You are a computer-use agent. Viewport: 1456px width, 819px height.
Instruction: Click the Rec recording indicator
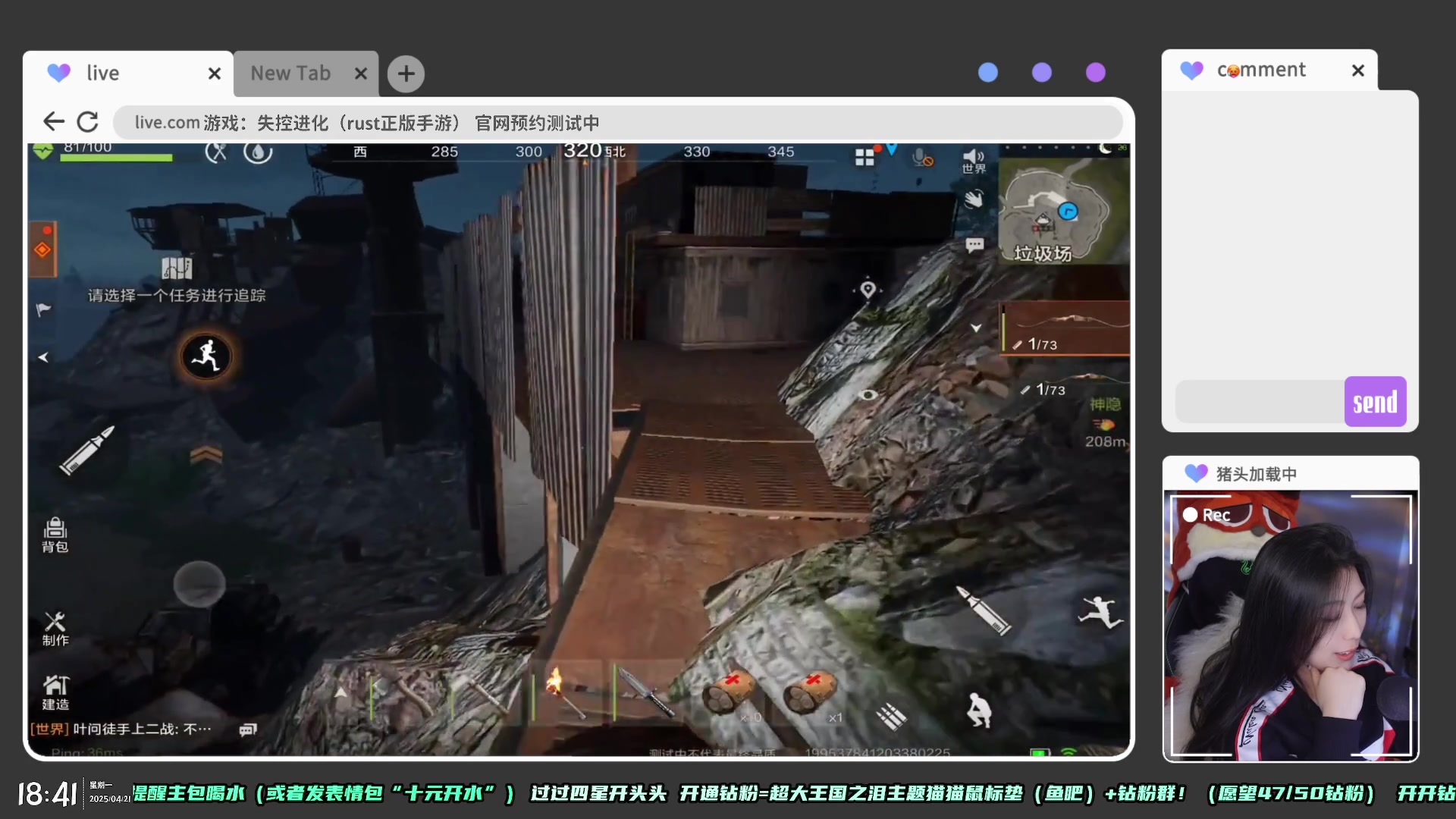pos(1207,515)
